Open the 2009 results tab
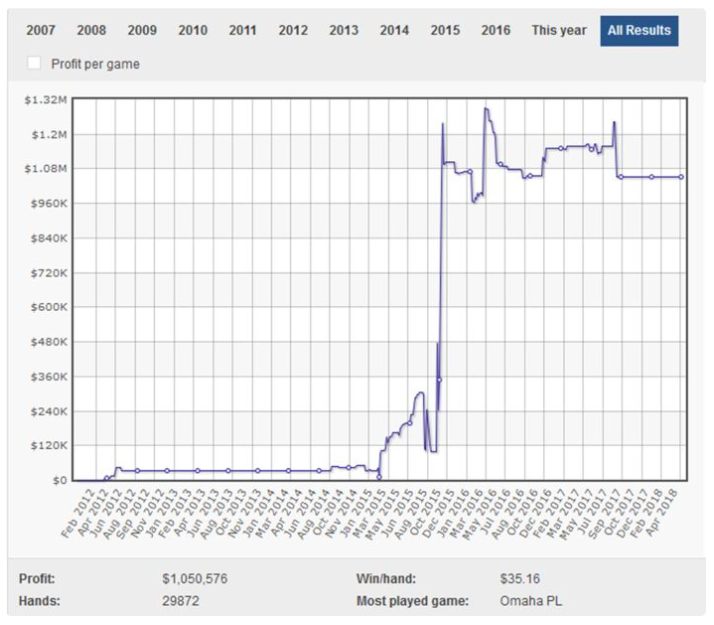The image size is (714, 625). (x=142, y=30)
